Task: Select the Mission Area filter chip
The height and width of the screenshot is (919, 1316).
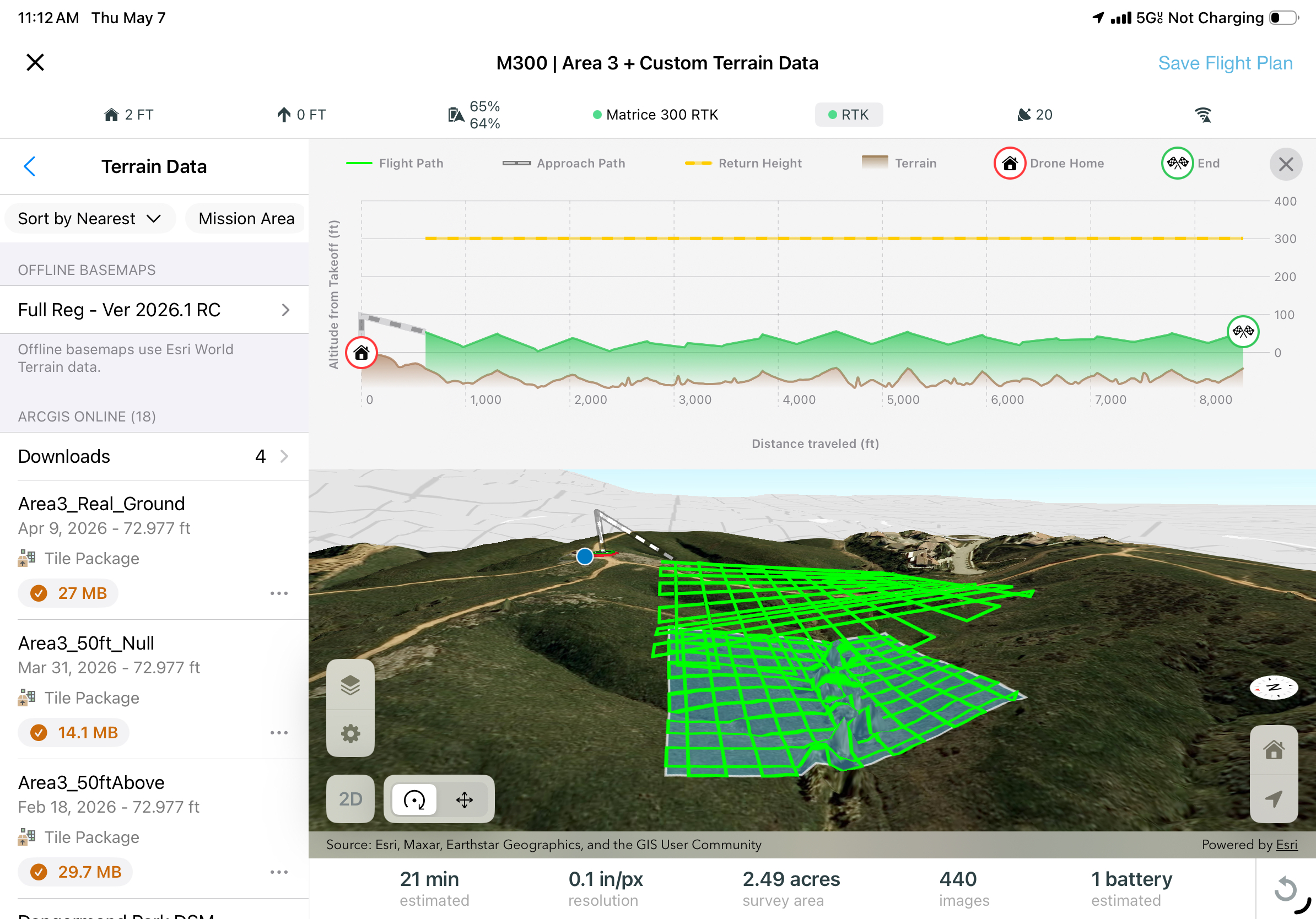Action: pyautogui.click(x=246, y=218)
